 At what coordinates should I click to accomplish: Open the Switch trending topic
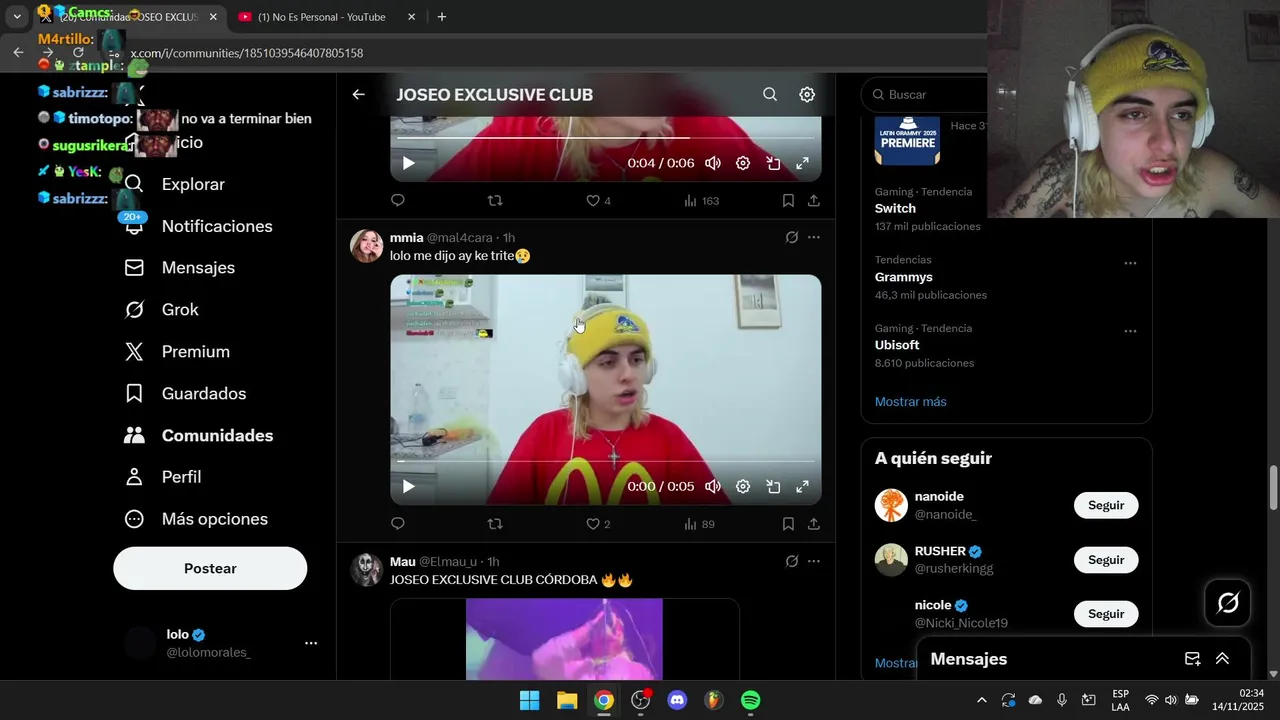tap(895, 209)
